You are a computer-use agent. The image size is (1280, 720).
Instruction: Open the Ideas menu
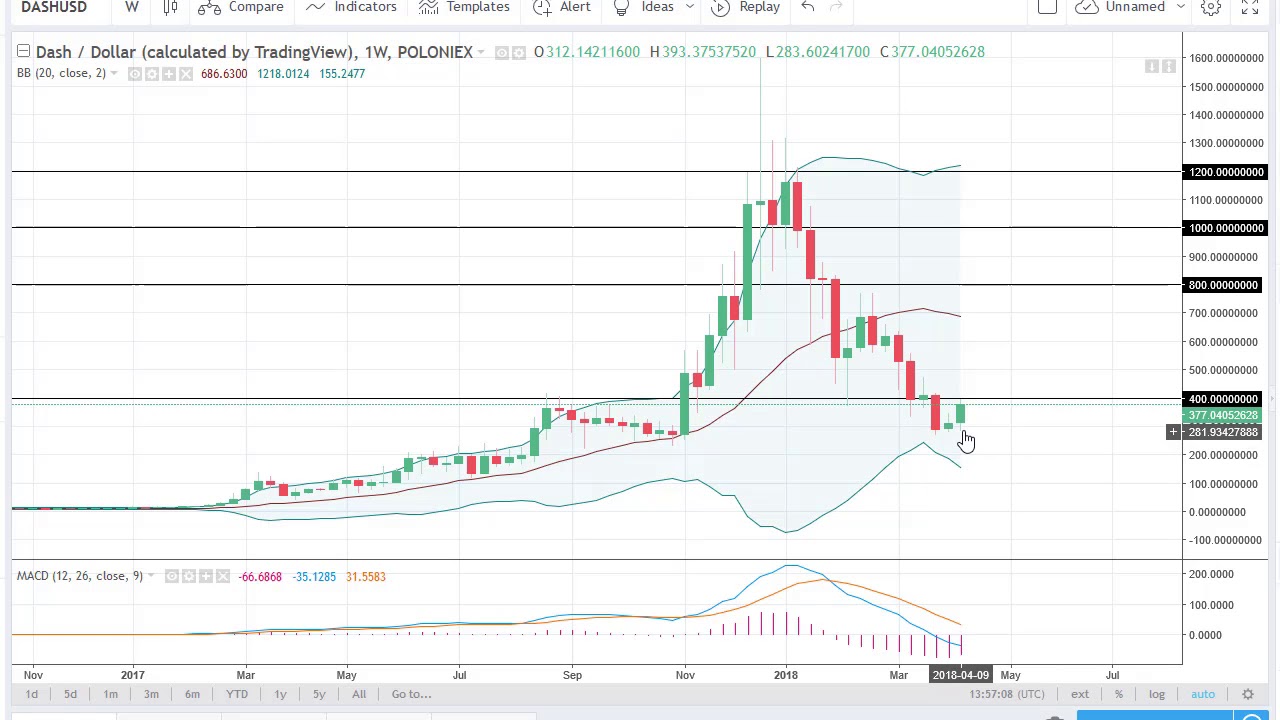pos(644,7)
